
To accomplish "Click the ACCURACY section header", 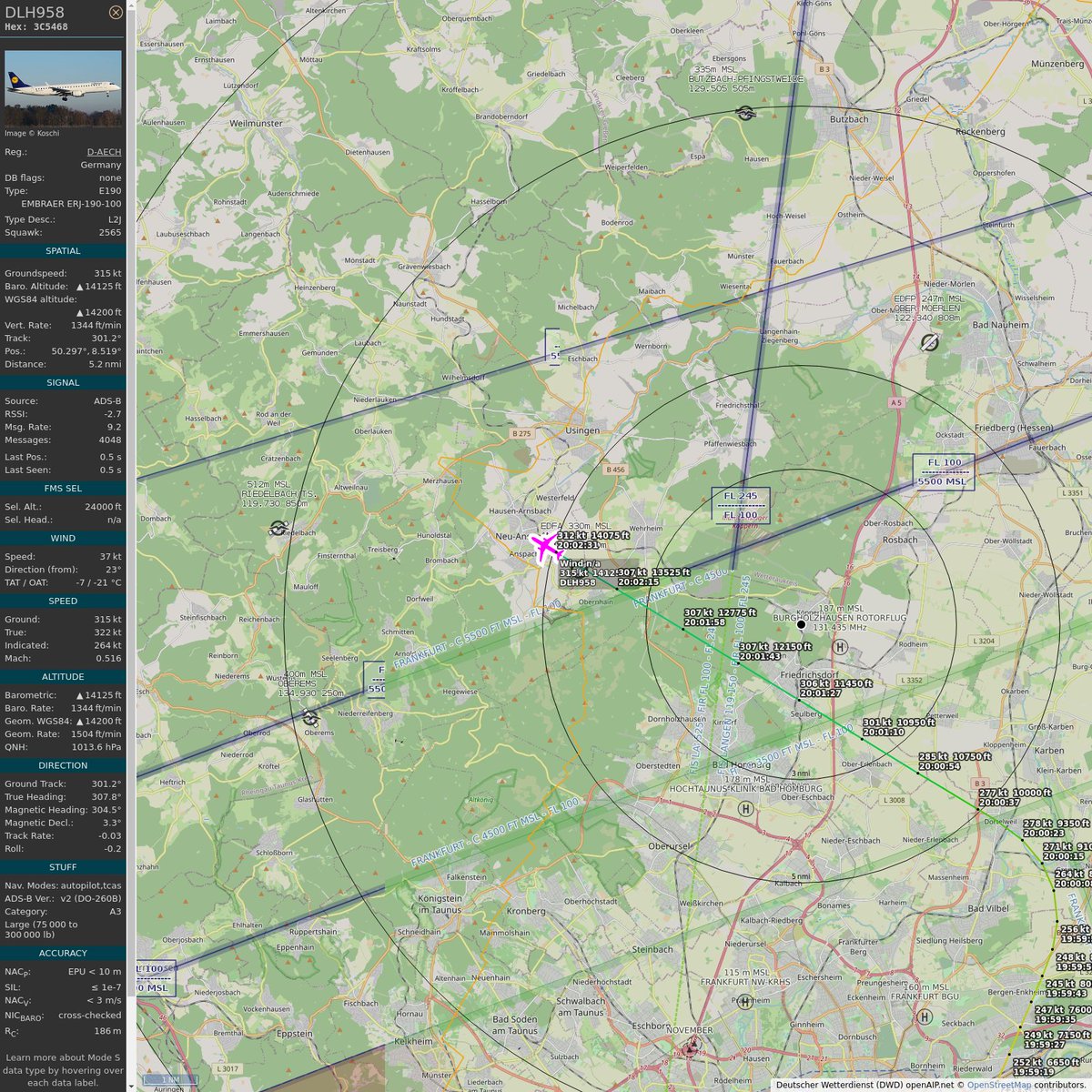I will (63, 954).
